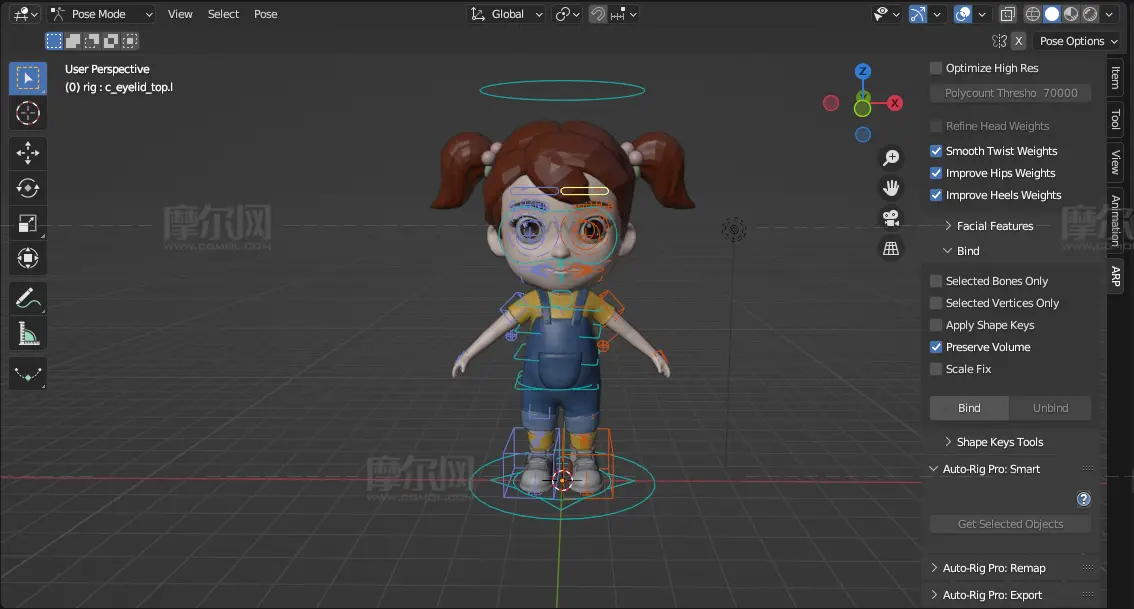The height and width of the screenshot is (609, 1134).
Task: Select the Measure ruler tool
Action: click(x=27, y=333)
